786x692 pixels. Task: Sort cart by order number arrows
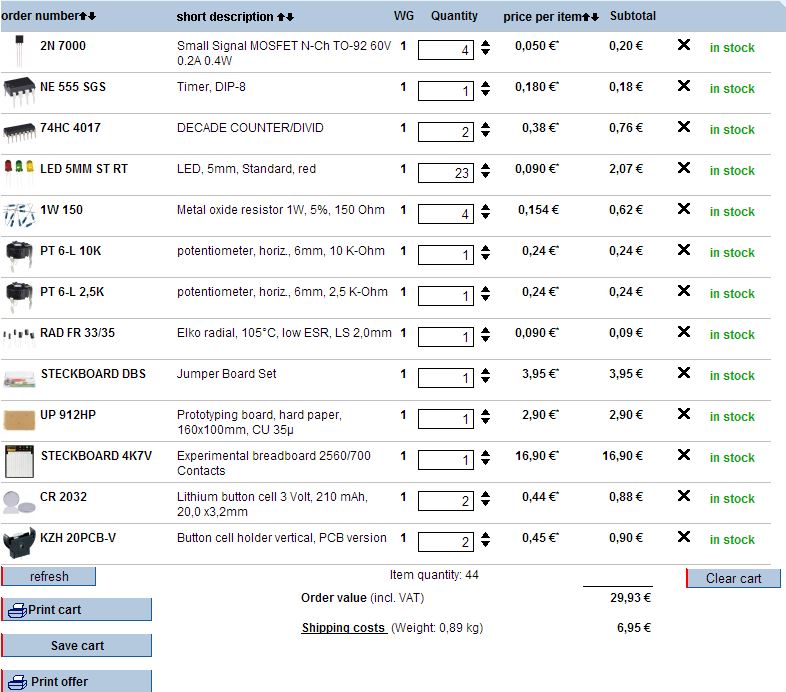pyautogui.click(x=88, y=17)
